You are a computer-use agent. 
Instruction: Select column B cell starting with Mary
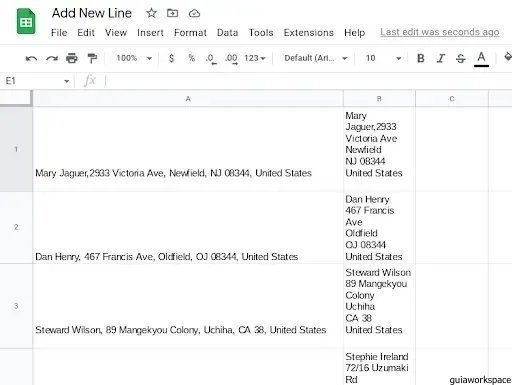click(x=379, y=149)
